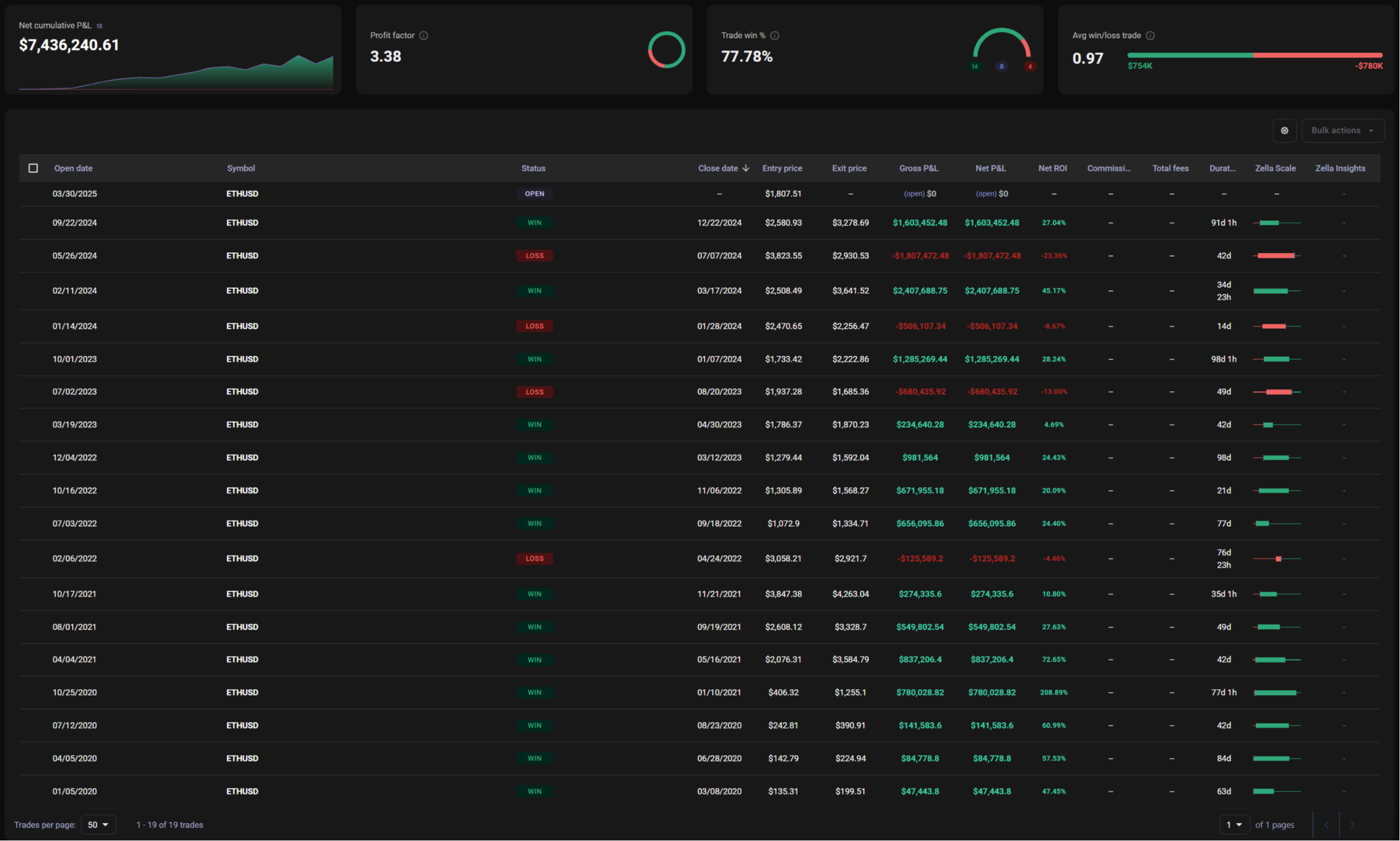The width and height of the screenshot is (1400, 841).
Task: Go to next page arrow
Action: [x=1353, y=825]
